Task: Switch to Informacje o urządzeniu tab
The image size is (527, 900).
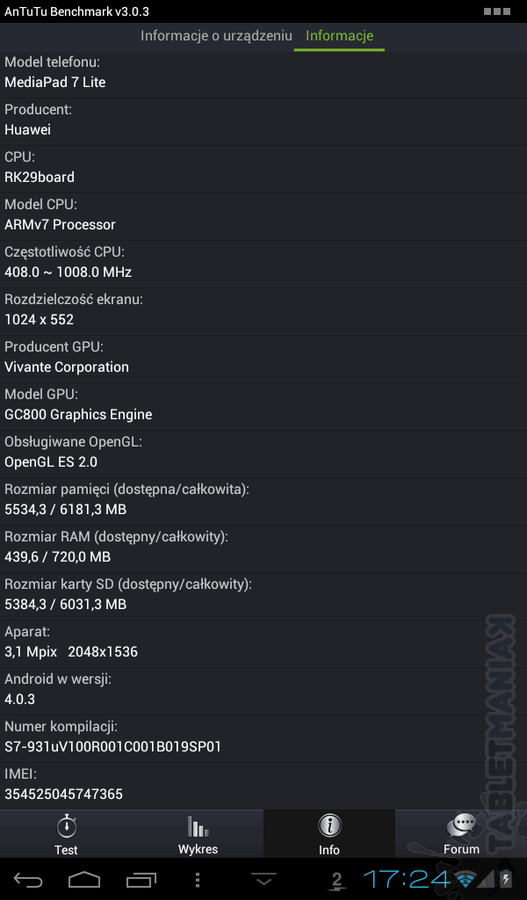Action: 216,36
